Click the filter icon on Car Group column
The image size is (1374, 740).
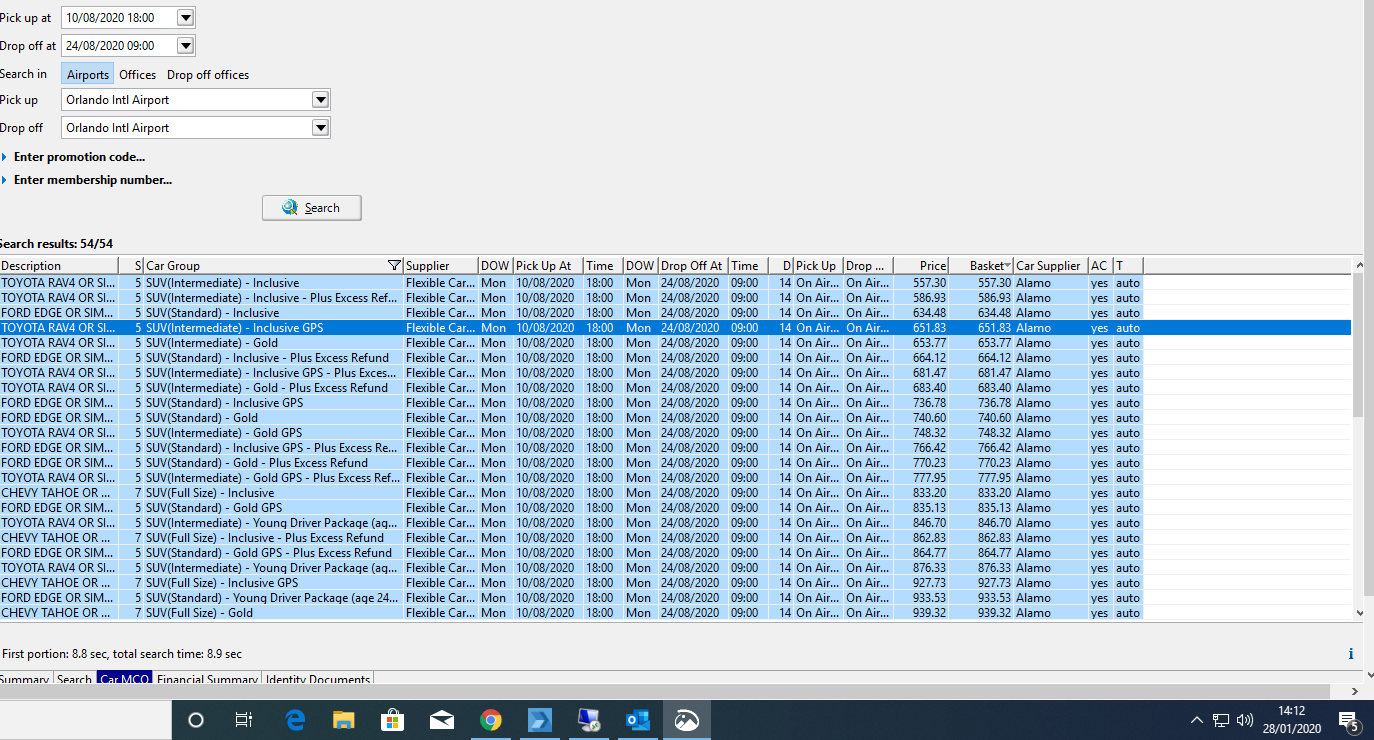[x=394, y=266]
